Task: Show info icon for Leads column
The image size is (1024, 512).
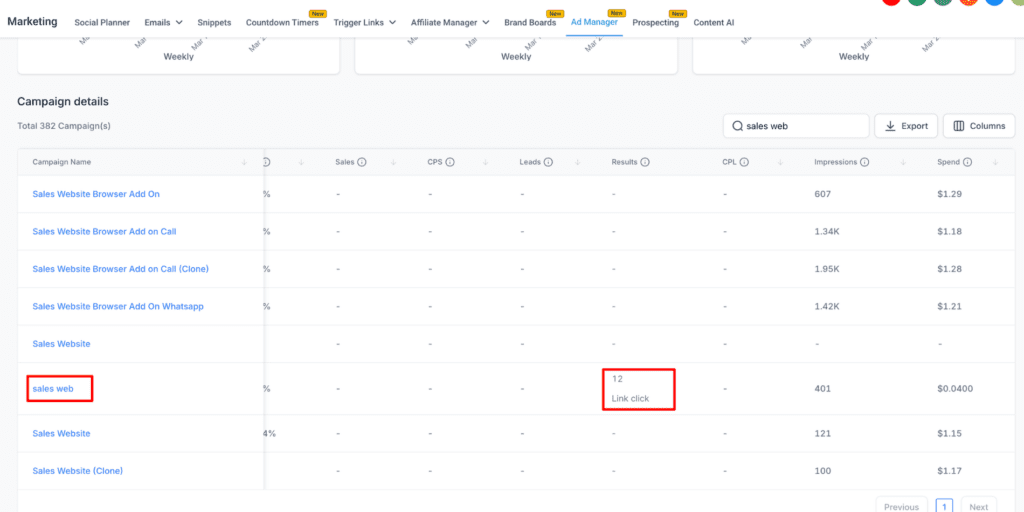Action: tap(549, 162)
